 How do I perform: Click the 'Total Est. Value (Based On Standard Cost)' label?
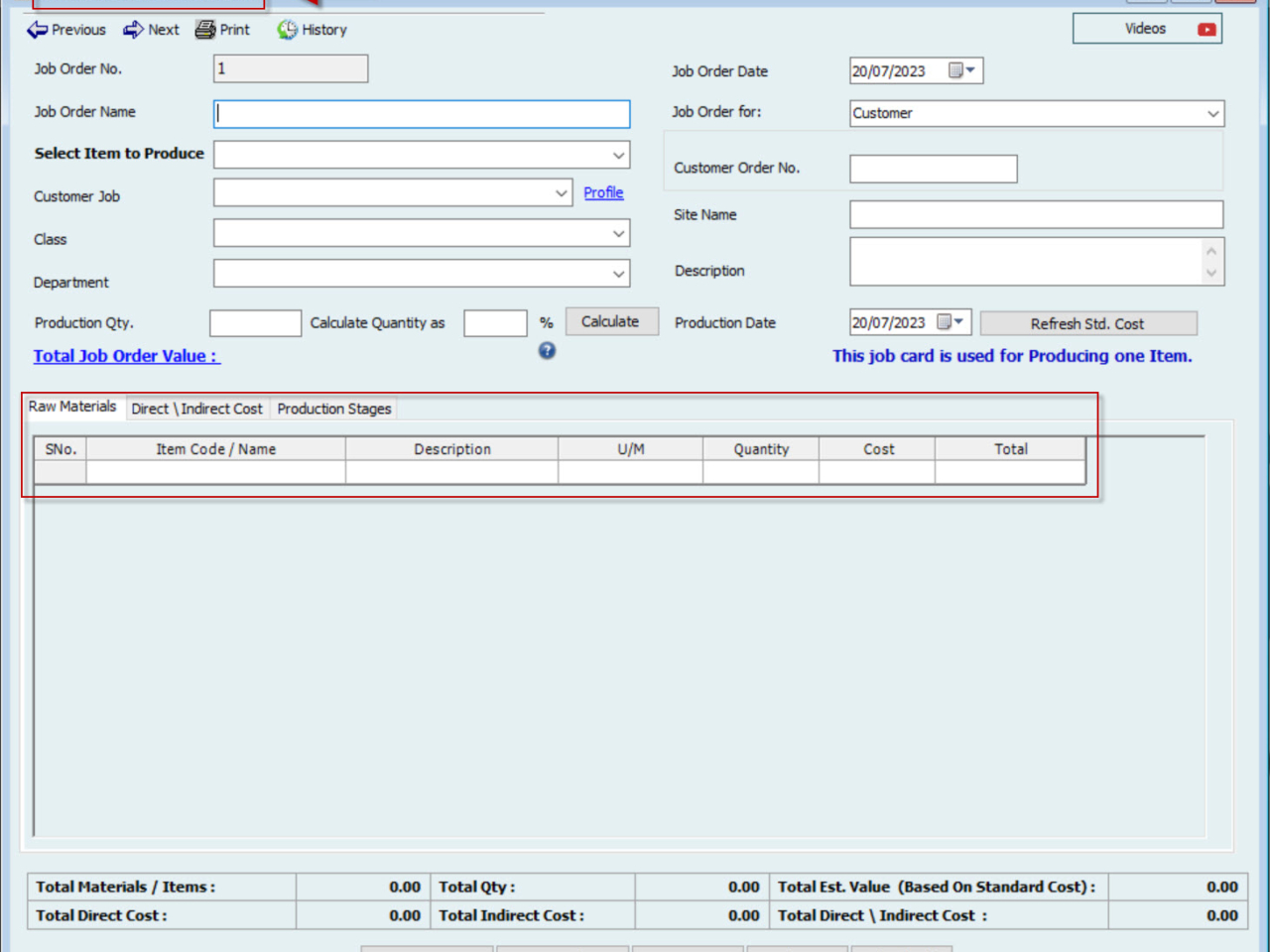coord(937,888)
